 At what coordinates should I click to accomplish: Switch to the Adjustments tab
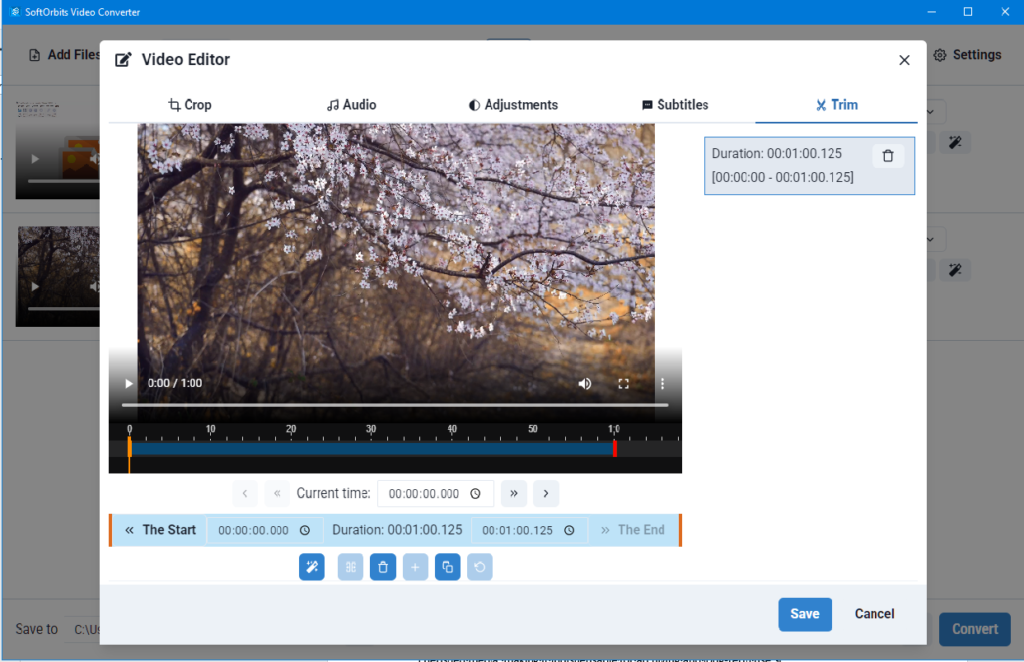[x=513, y=105]
